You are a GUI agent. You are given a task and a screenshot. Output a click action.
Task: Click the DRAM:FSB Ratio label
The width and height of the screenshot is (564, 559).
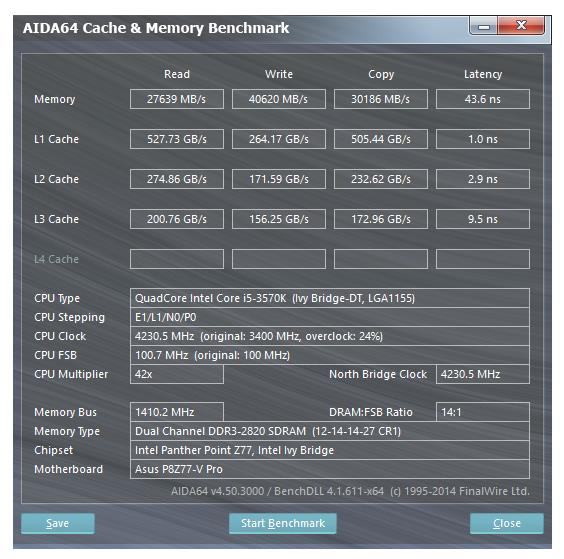[370, 412]
